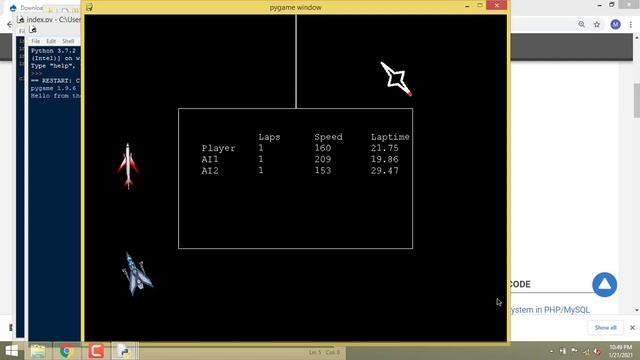Click the 'RESTART' line in Python Shell

[x=55, y=81]
